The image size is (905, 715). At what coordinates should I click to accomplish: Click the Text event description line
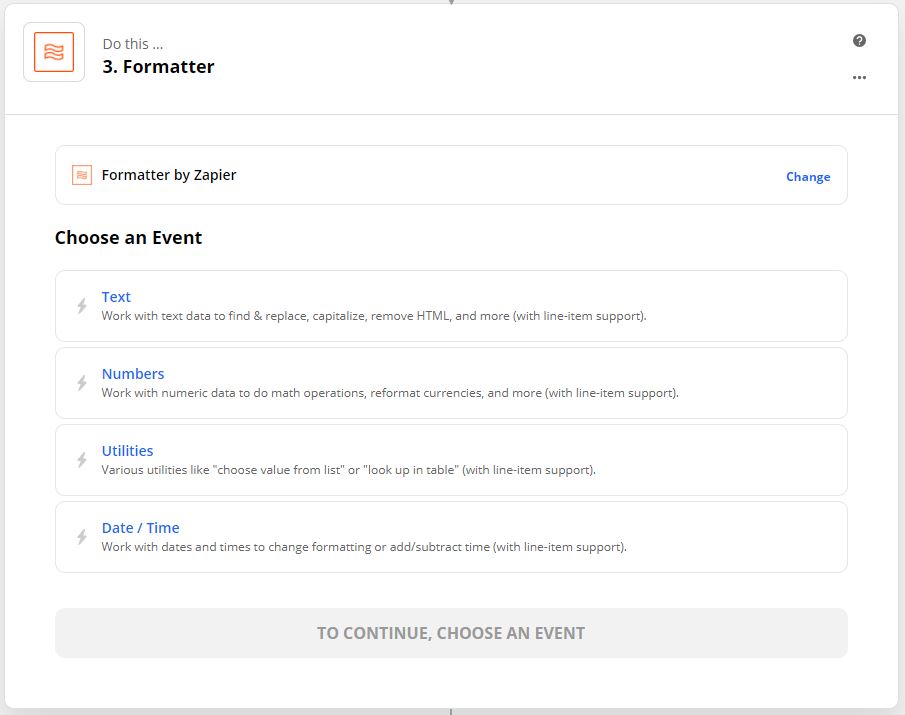[x=374, y=316]
